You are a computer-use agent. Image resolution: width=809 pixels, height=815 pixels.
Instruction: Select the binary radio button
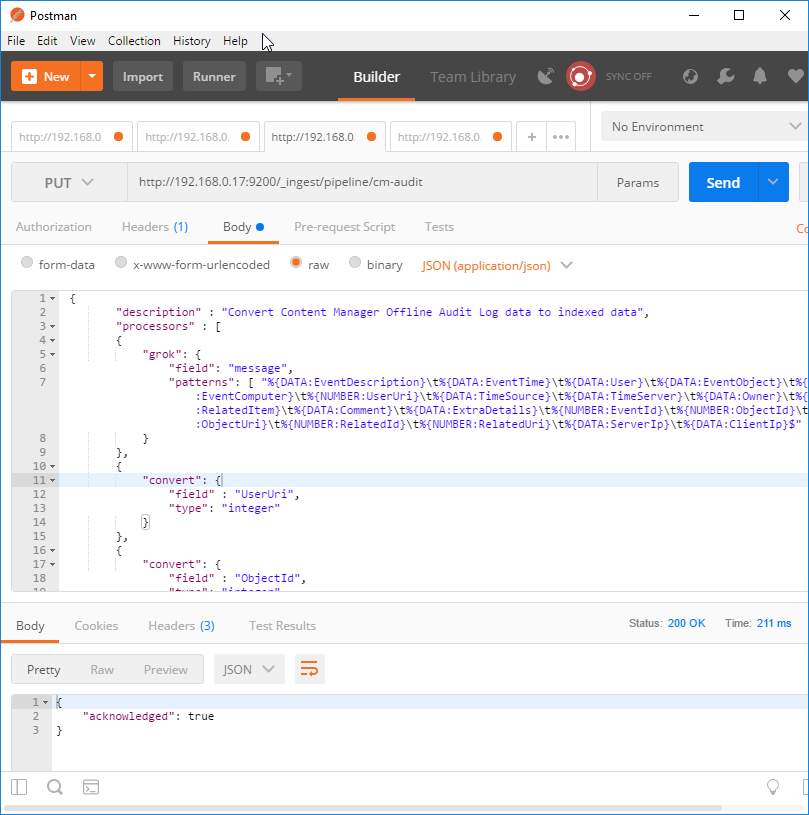point(355,262)
